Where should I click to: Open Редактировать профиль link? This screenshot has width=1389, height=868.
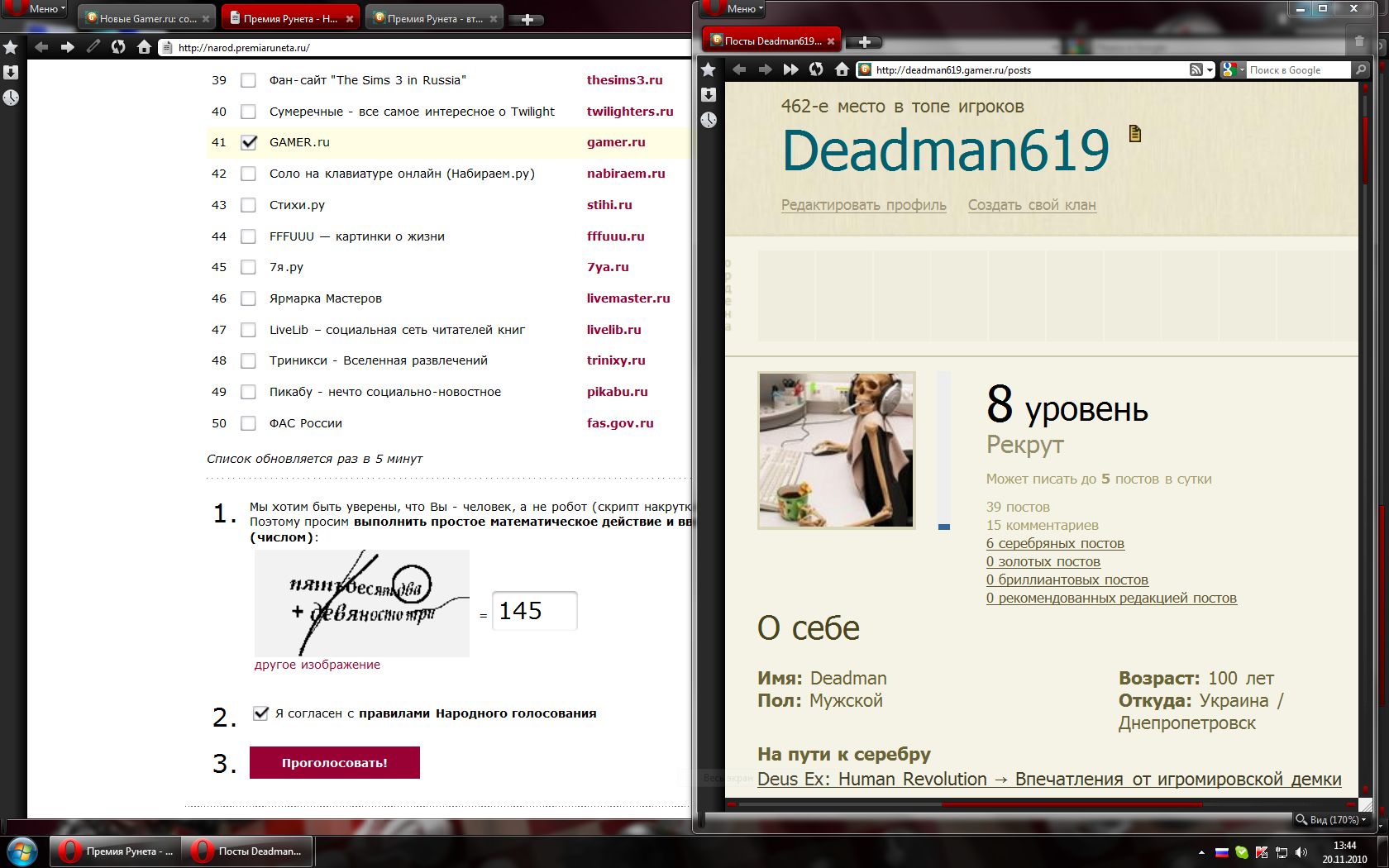click(864, 205)
